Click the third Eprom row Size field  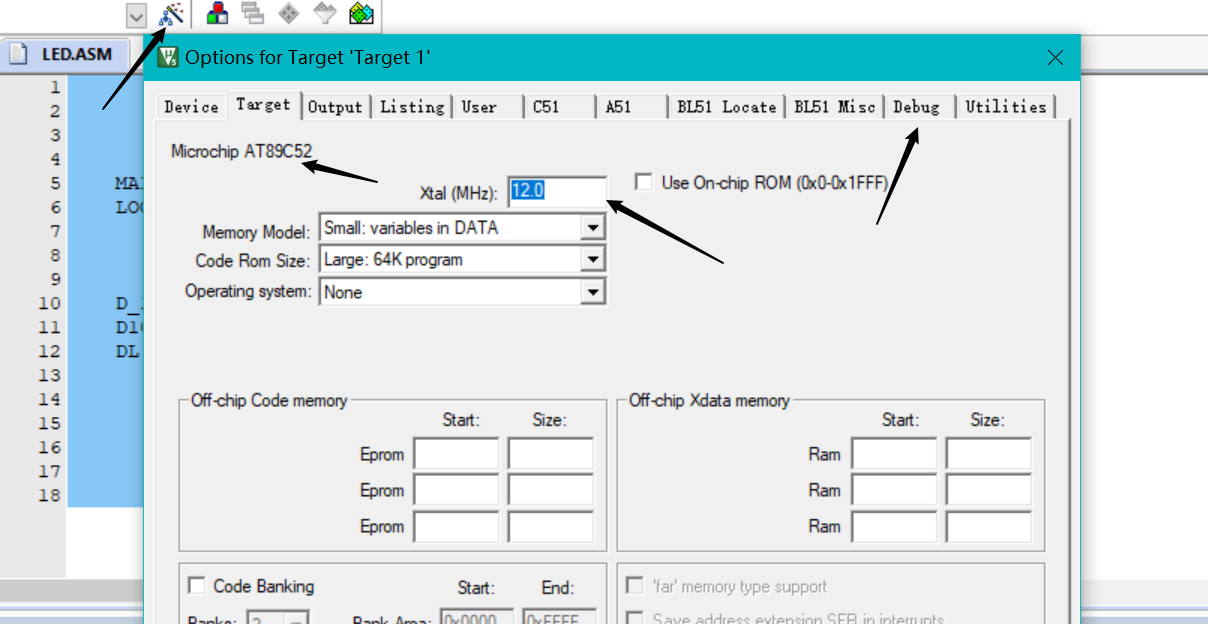550,526
